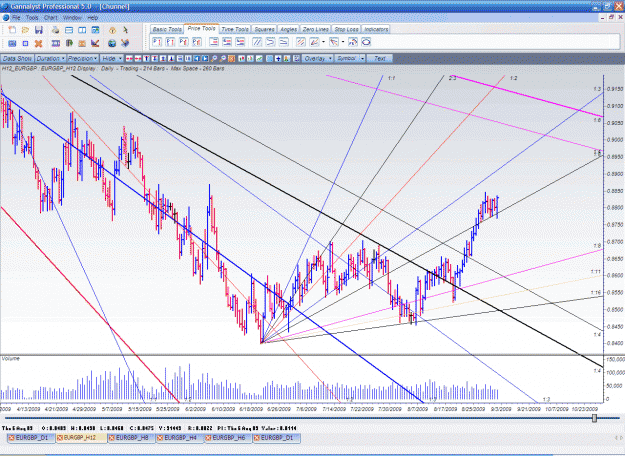This screenshot has width=625, height=456.
Task: Click the small blue square icon
Action: (25, 43)
